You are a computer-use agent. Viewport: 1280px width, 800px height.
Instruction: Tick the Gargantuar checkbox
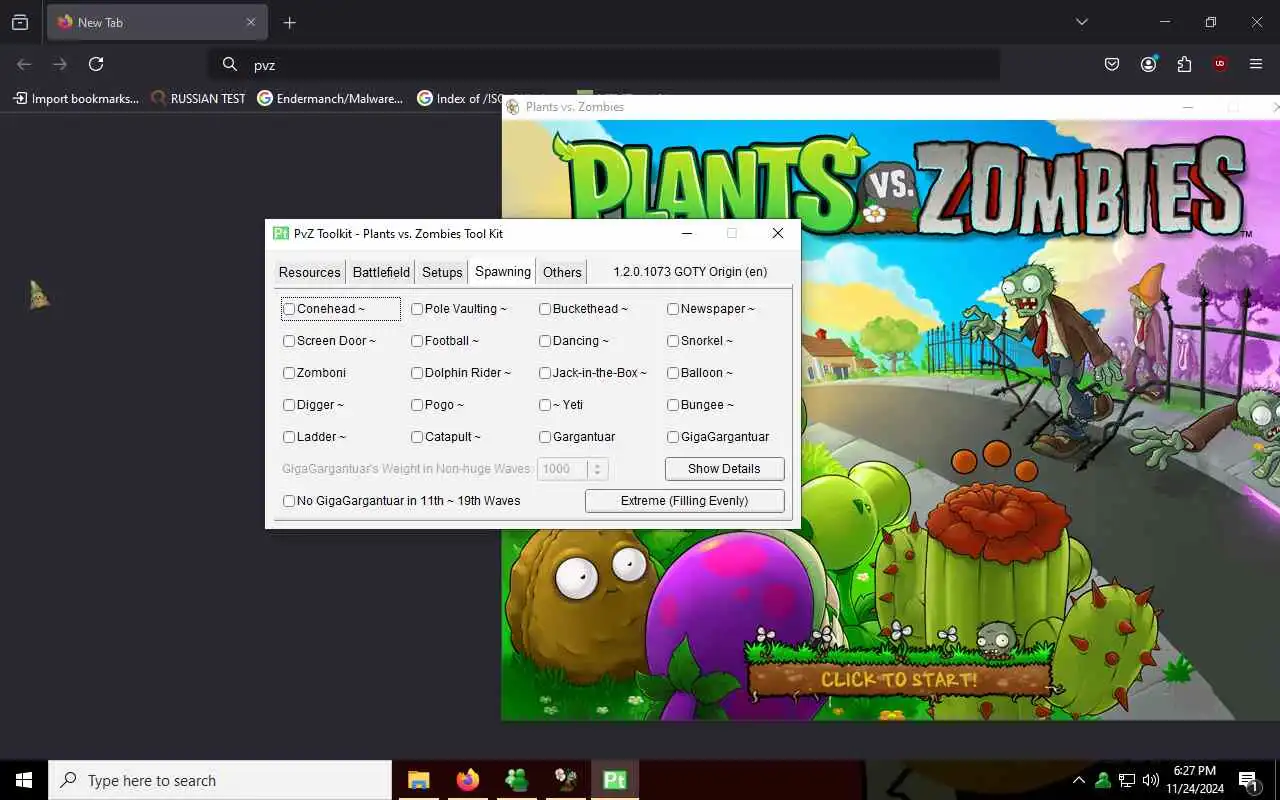(x=545, y=437)
